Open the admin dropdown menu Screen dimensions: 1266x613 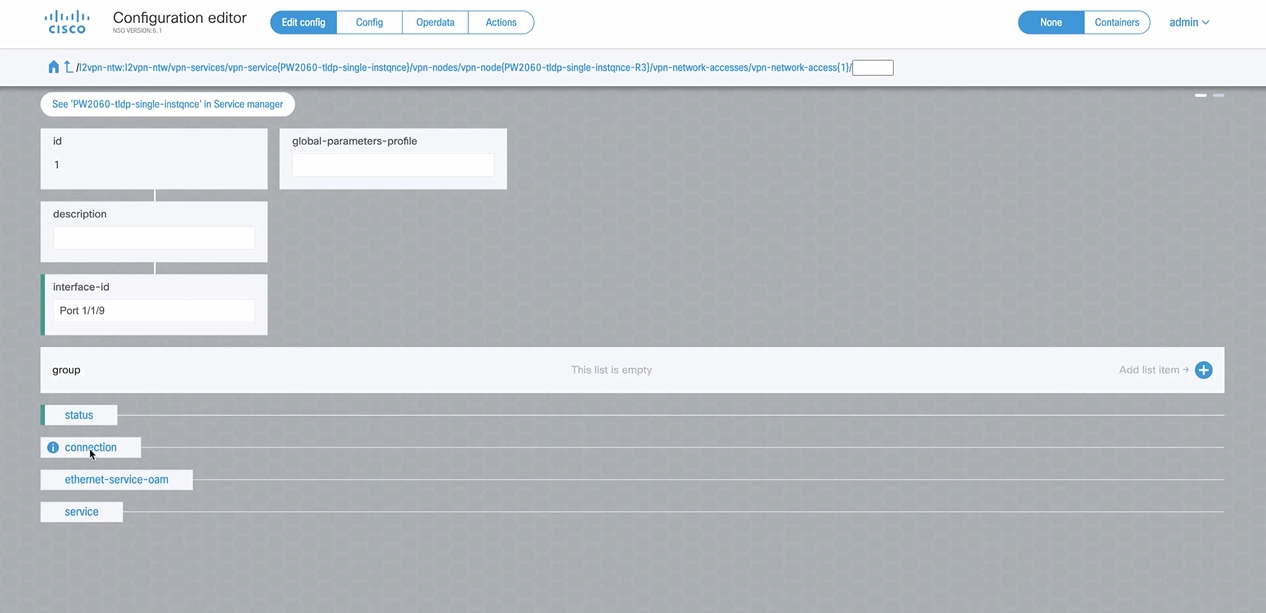[1189, 22]
